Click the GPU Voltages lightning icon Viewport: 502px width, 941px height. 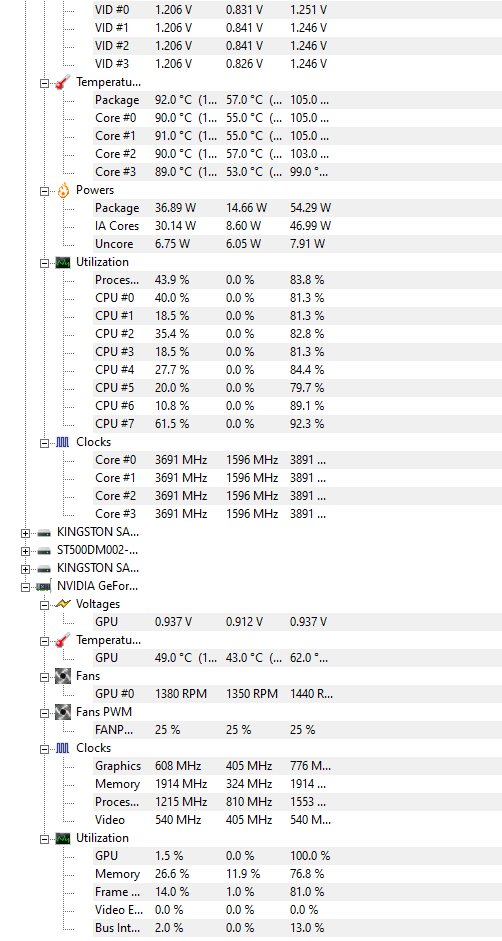pos(63,604)
